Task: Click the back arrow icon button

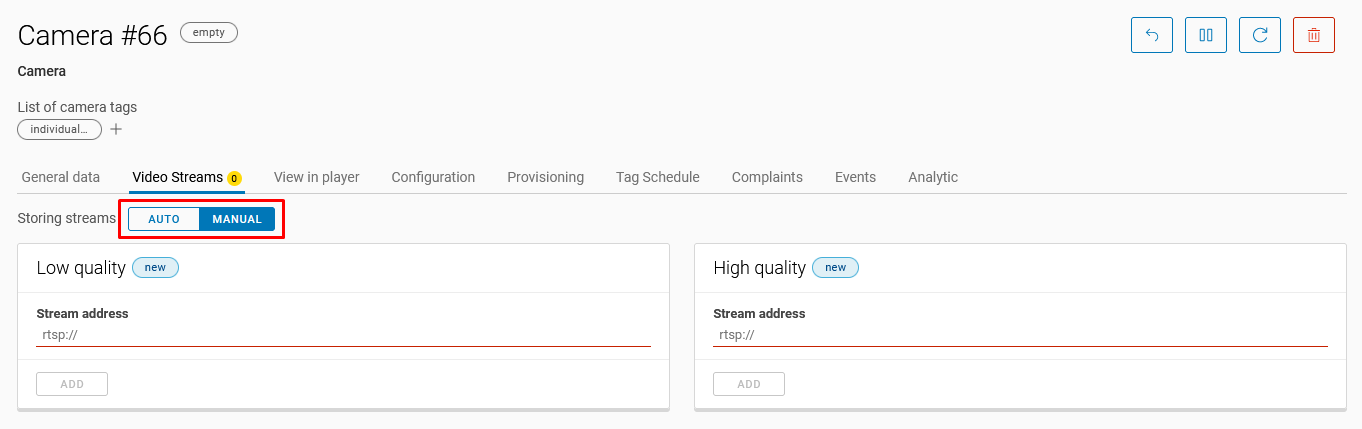Action: [1151, 35]
